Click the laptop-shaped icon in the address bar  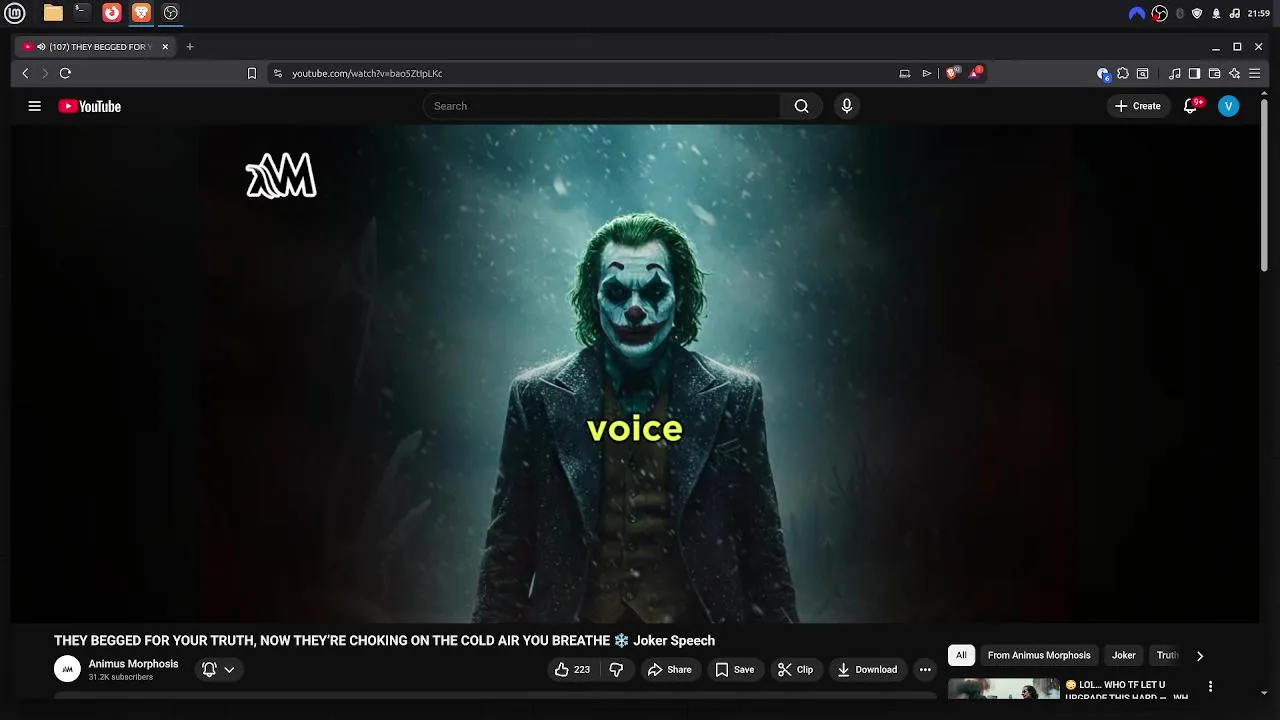(x=905, y=73)
